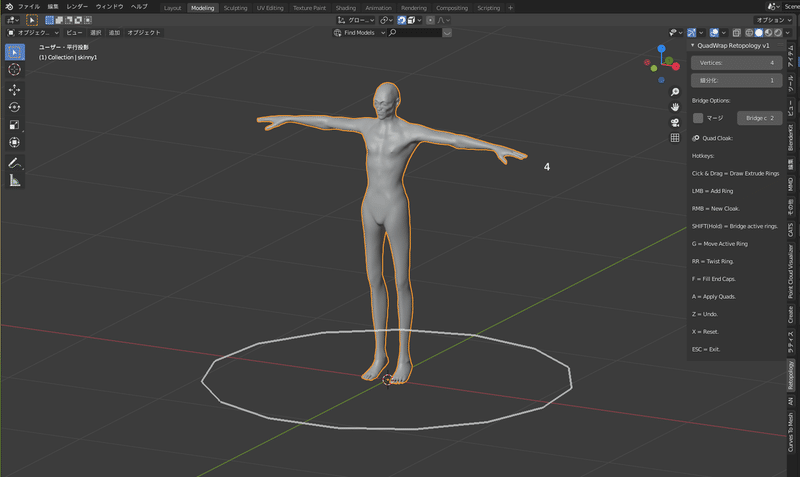The width and height of the screenshot is (800, 477).
Task: Open shading options dropdown arrow
Action: click(x=787, y=33)
